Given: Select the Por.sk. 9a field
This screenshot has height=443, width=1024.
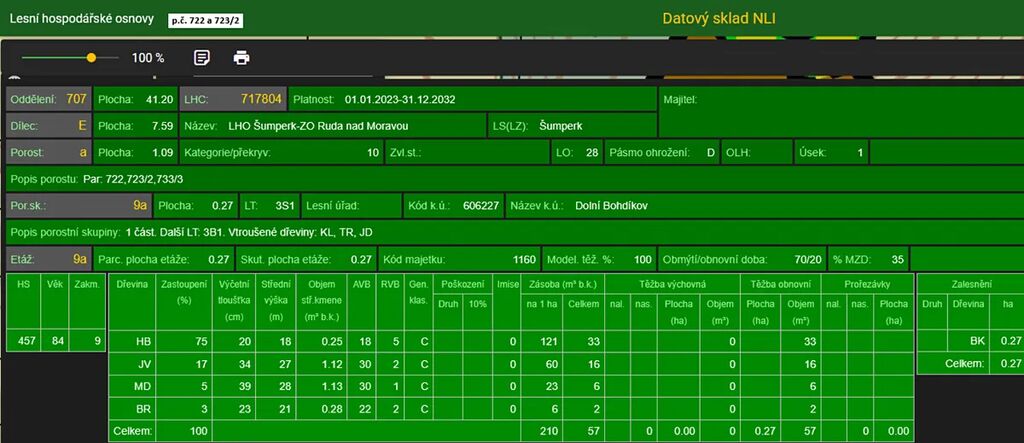Looking at the screenshot, I should coord(78,206).
